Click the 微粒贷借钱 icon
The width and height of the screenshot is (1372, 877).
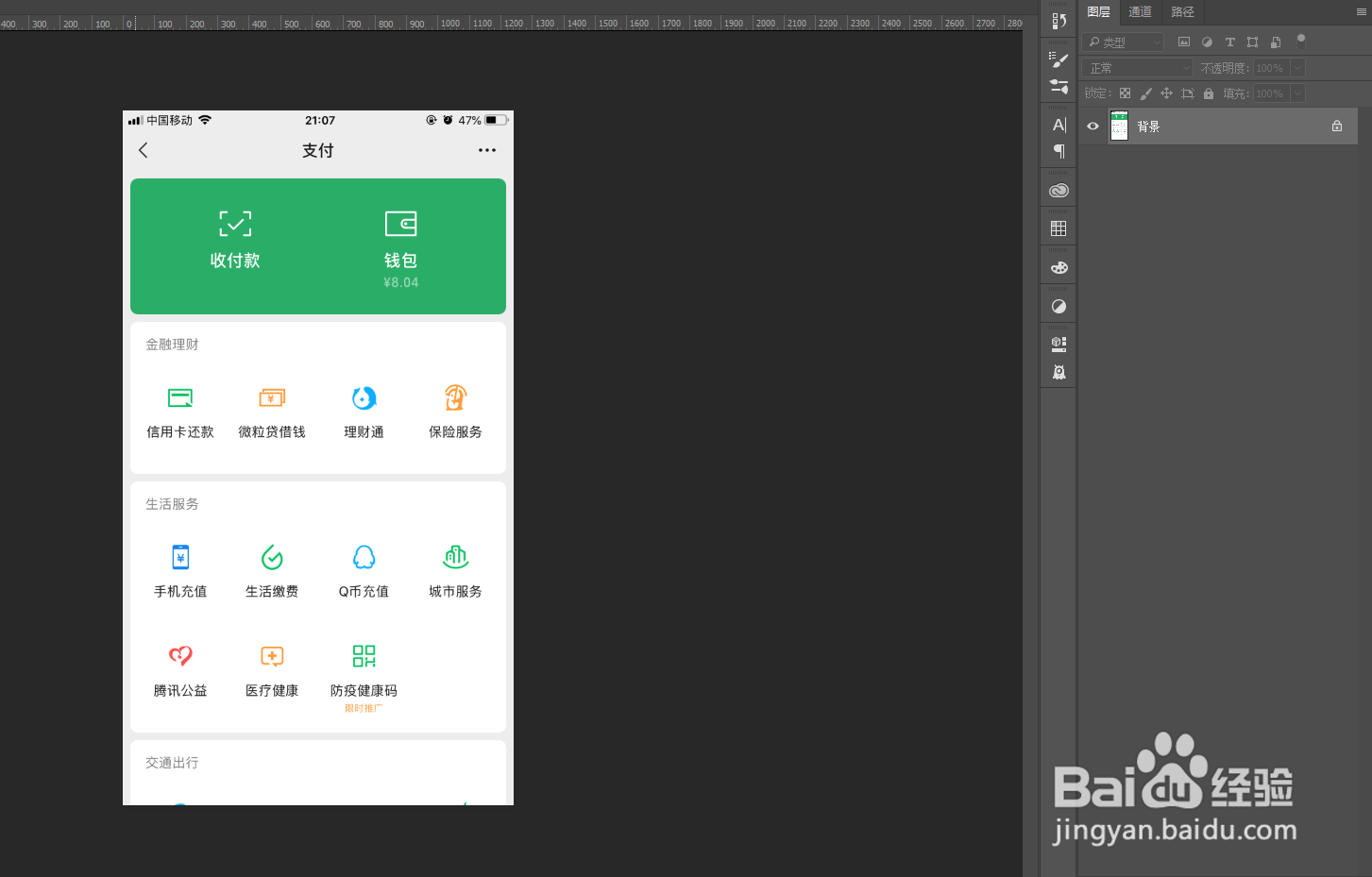click(x=272, y=397)
